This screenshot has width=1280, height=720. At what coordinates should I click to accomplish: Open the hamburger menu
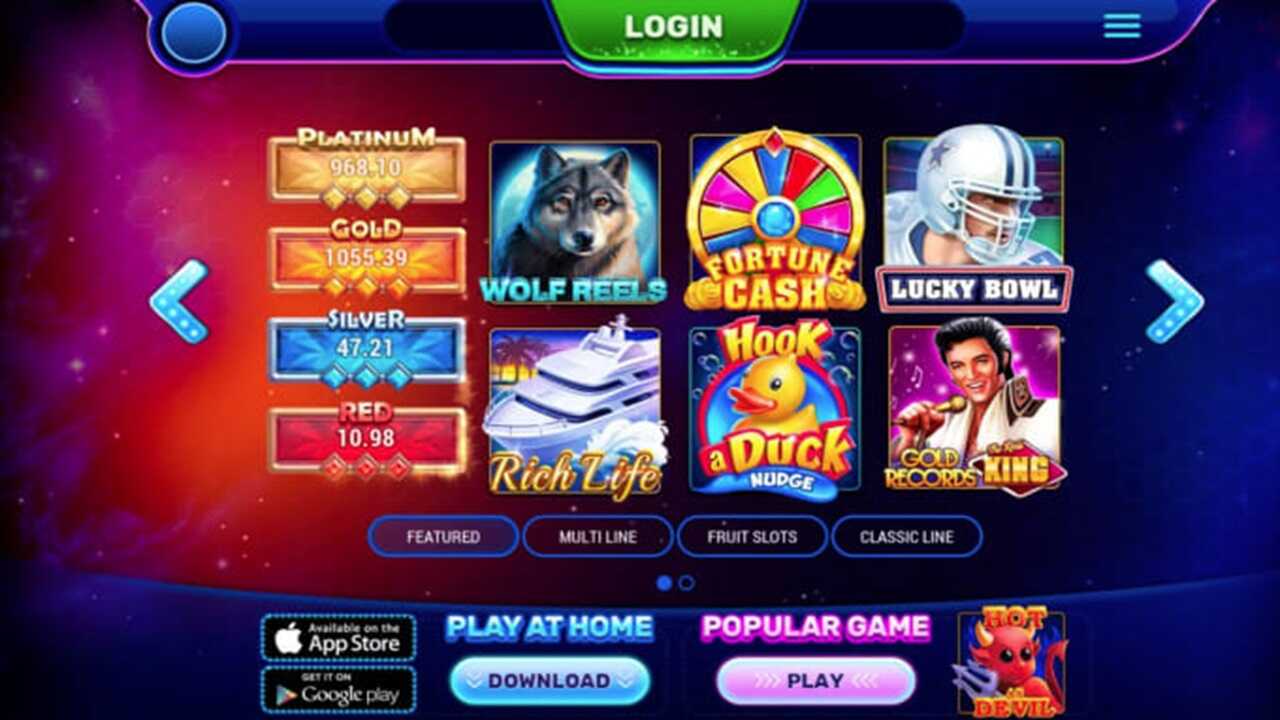click(1122, 26)
